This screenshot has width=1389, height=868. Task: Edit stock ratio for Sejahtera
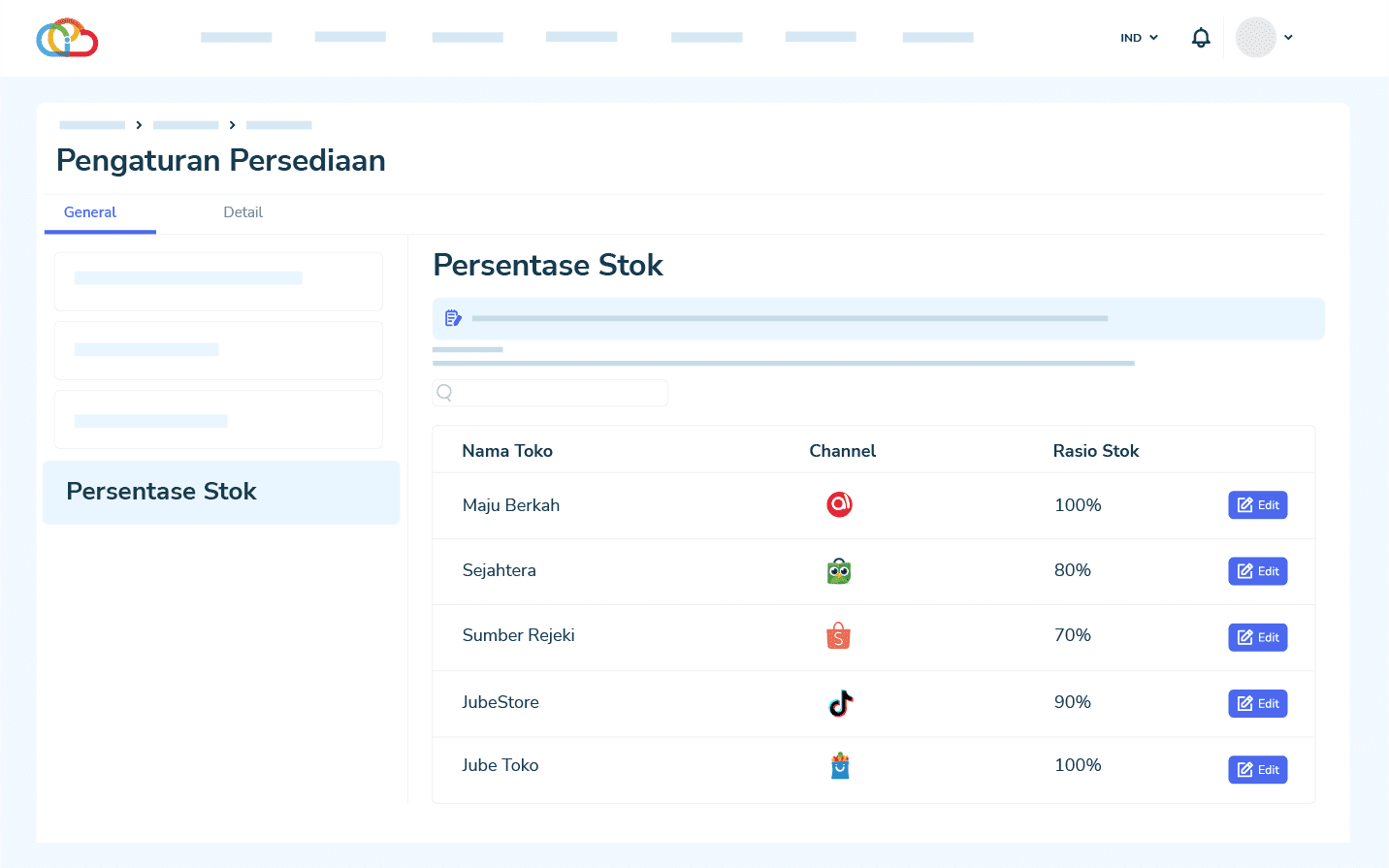coord(1257,571)
